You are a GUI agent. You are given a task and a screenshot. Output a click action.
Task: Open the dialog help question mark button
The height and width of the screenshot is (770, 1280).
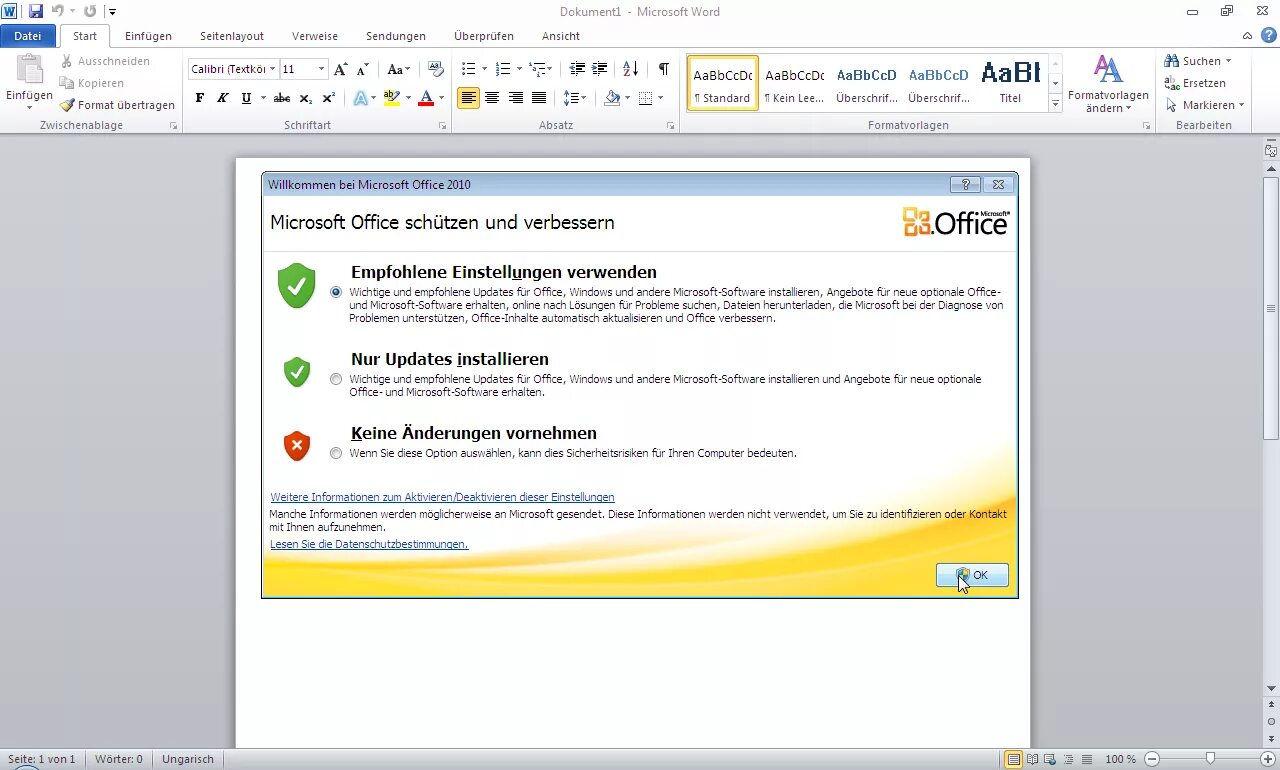965,185
